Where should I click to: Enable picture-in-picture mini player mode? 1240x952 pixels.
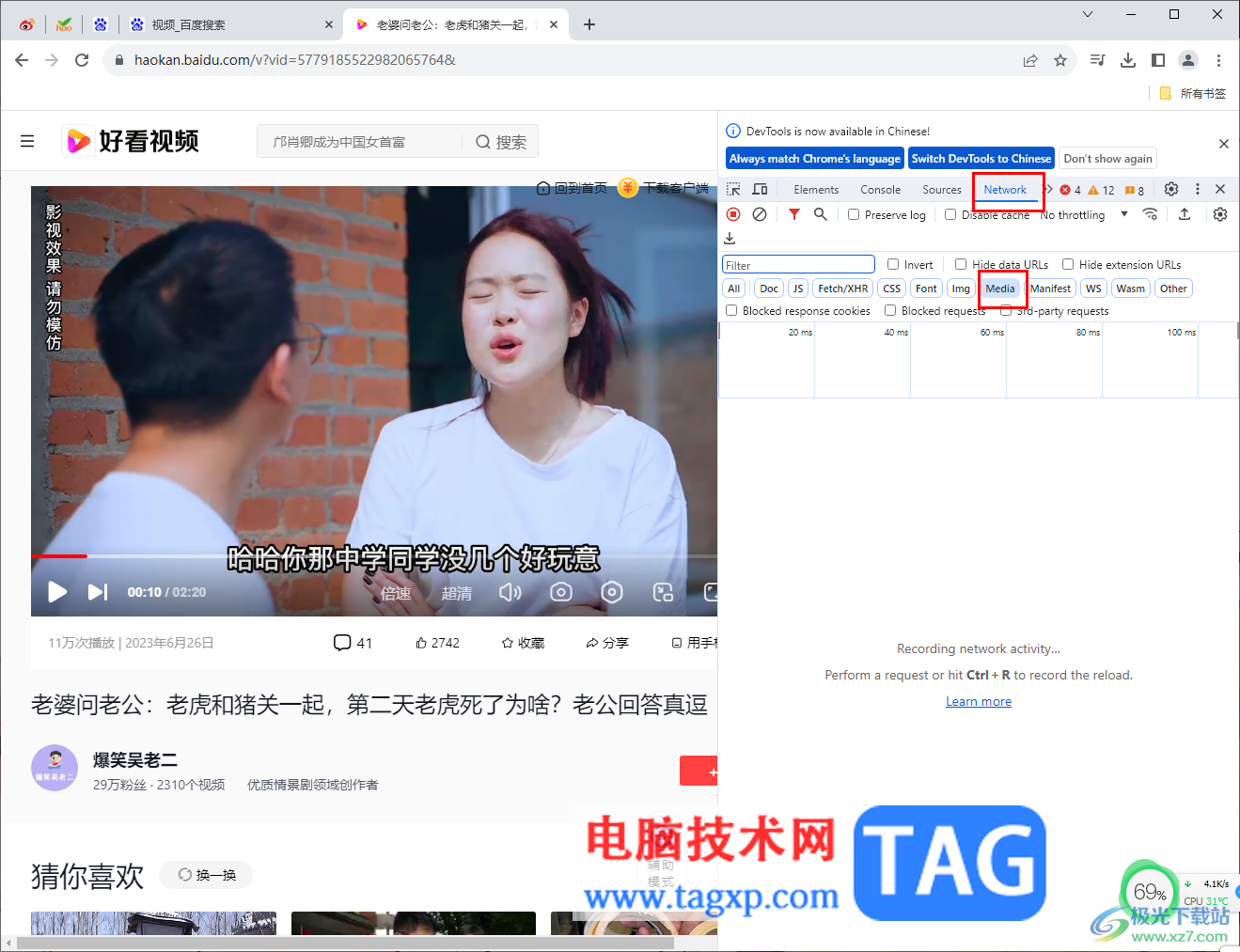663,592
